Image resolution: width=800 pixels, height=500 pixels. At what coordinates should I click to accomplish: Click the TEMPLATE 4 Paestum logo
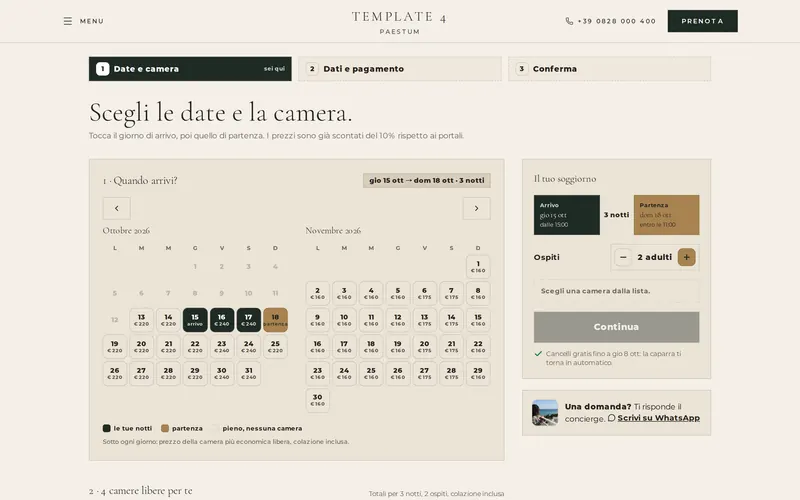pyautogui.click(x=399, y=22)
